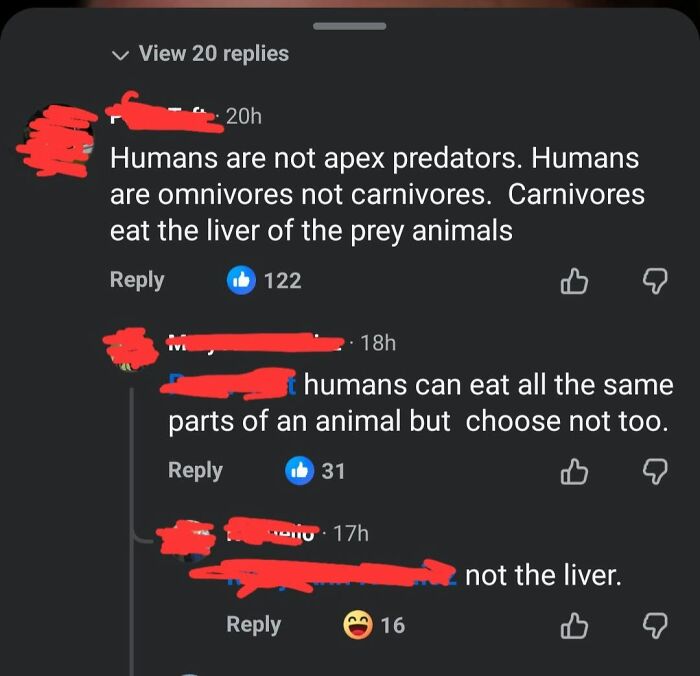Expand the View 20 replies chevron
Screen dimensions: 700x676
click(120, 55)
